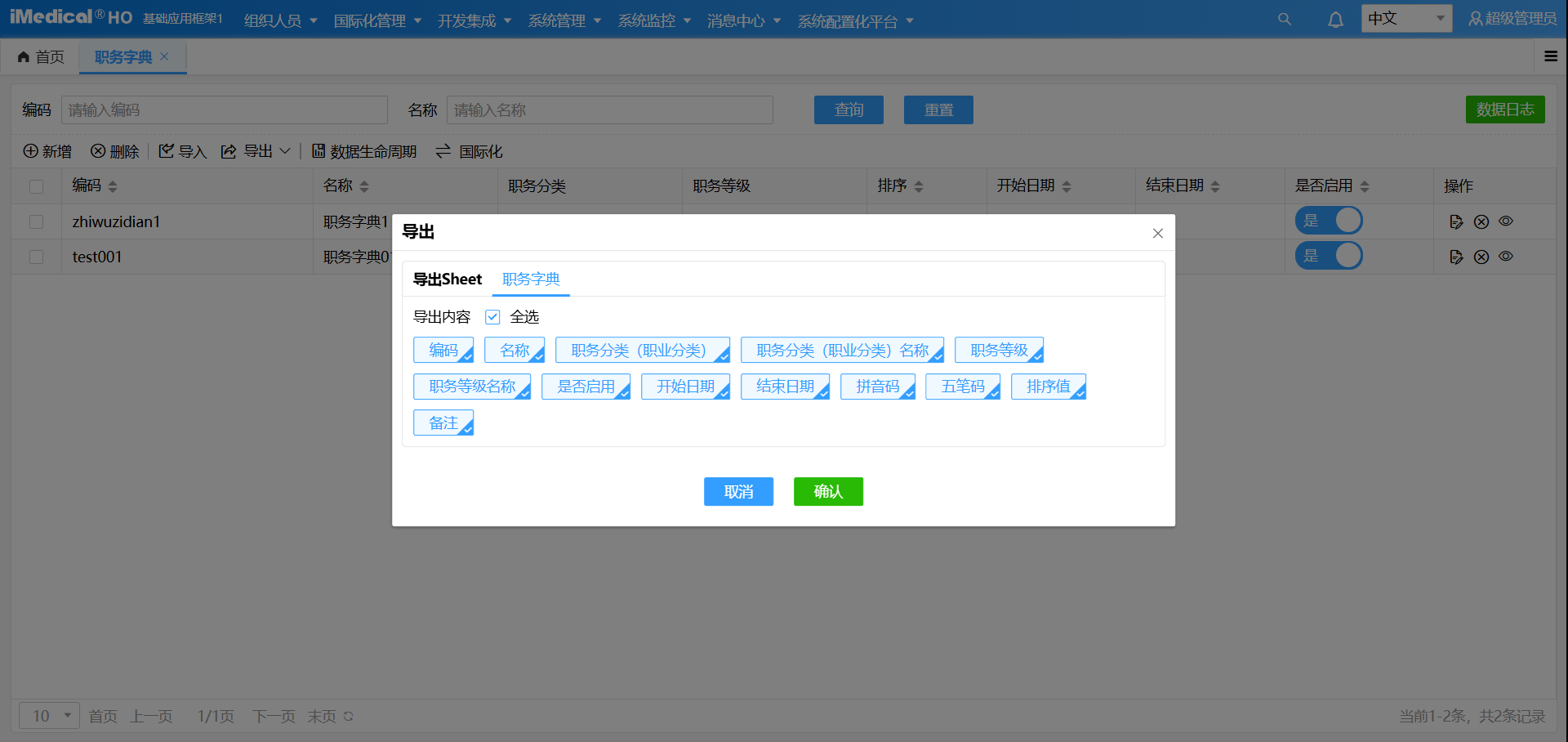Edit the zhiwuzidian1 row

1456,221
